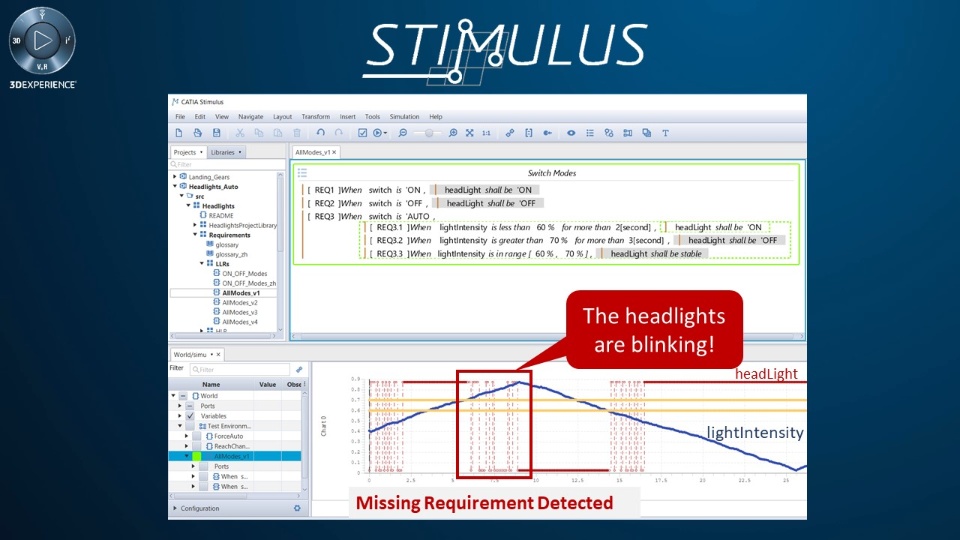Expand the Landing_Gears project node

[175, 176]
